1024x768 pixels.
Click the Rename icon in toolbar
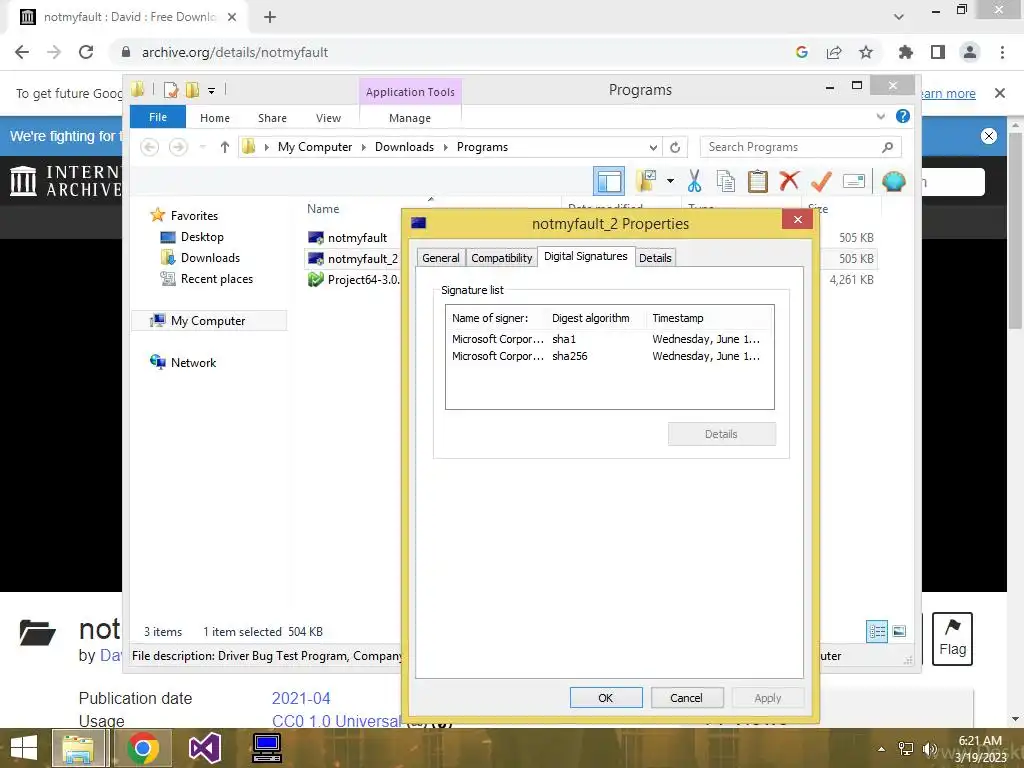[x=854, y=181]
